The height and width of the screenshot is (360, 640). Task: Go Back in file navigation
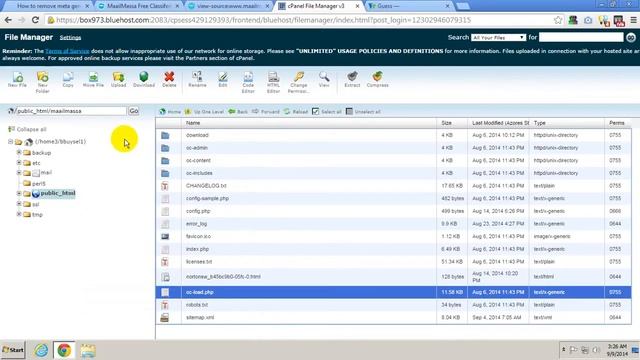point(238,111)
